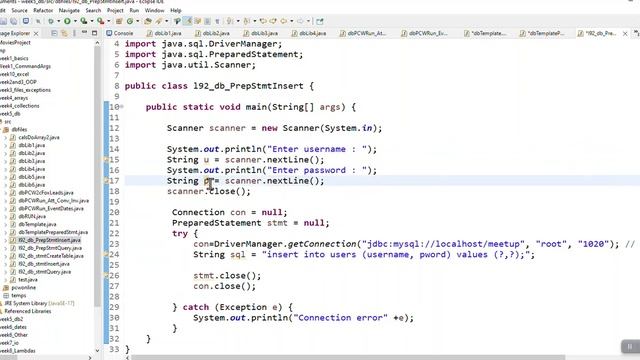Click the Previous Annotation toolbar icon
Screen dimensions: 640x360
247,21
